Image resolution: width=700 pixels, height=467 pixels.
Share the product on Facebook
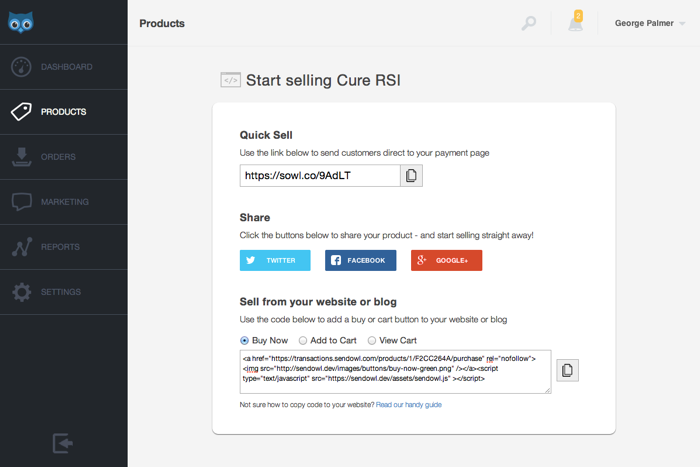(x=360, y=260)
